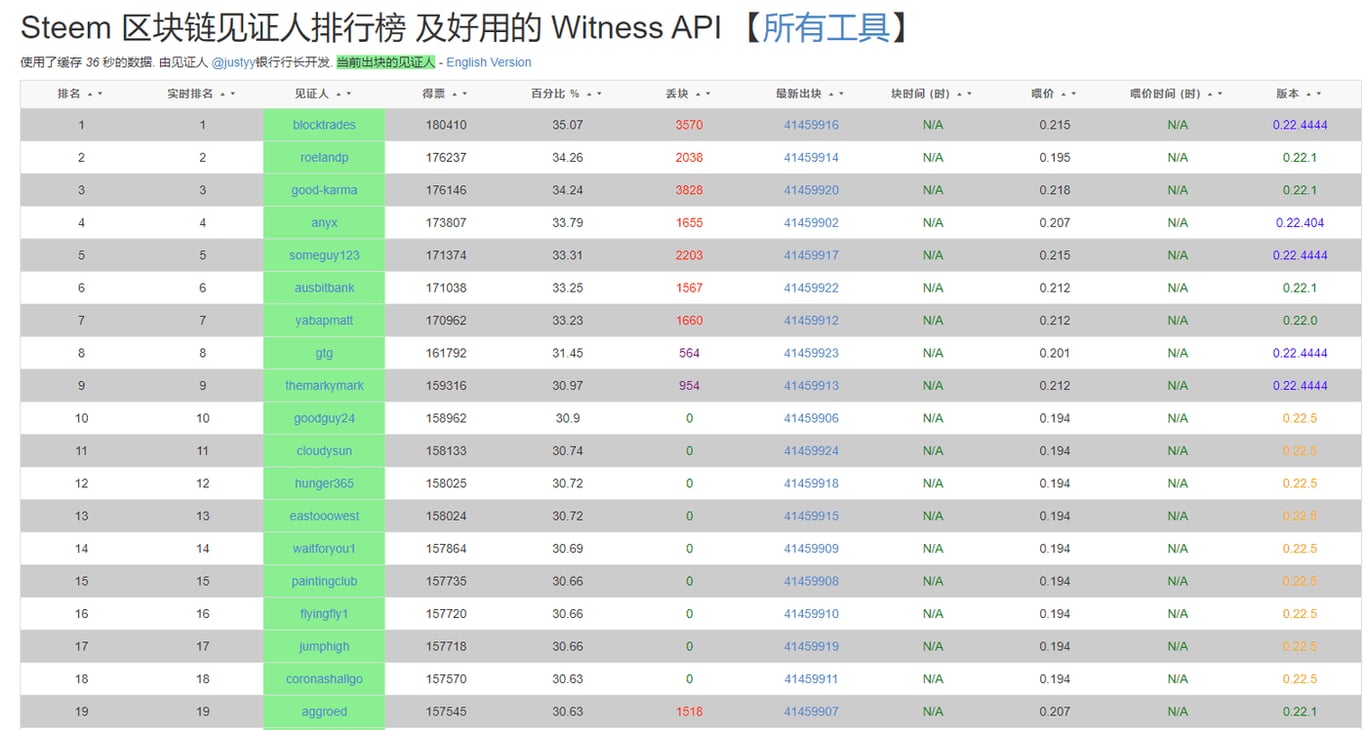The height and width of the screenshot is (730, 1366).
Task: Open witness blocktrades link
Action: [324, 125]
